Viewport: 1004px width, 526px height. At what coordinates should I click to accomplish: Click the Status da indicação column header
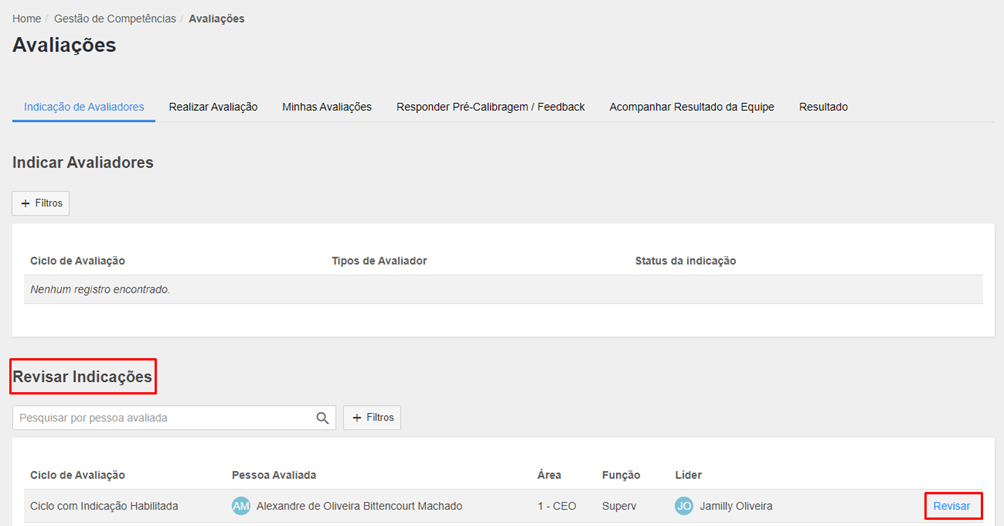point(685,261)
